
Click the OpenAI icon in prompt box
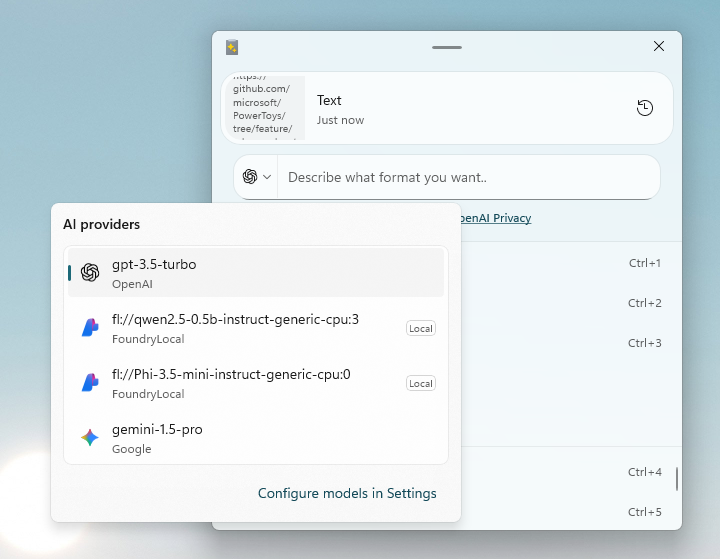(x=250, y=176)
